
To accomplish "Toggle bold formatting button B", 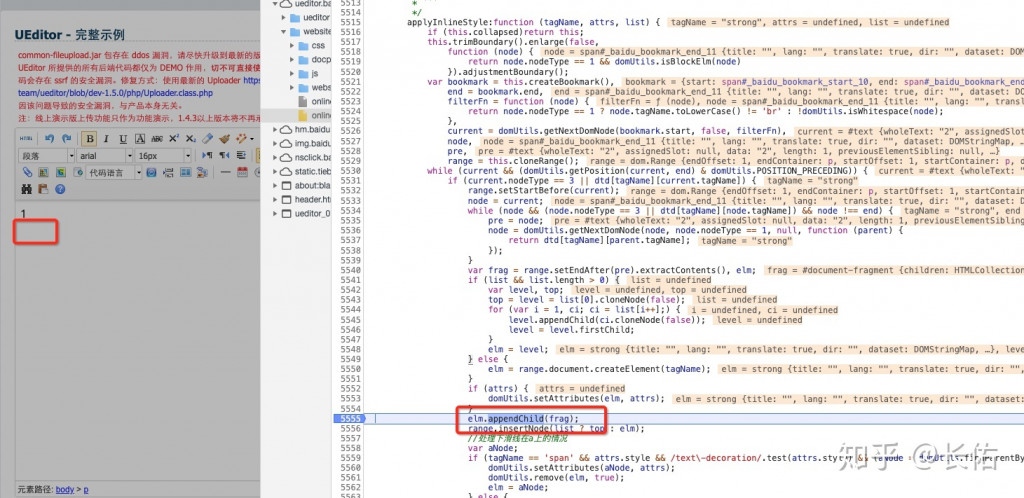I will click(x=89, y=138).
